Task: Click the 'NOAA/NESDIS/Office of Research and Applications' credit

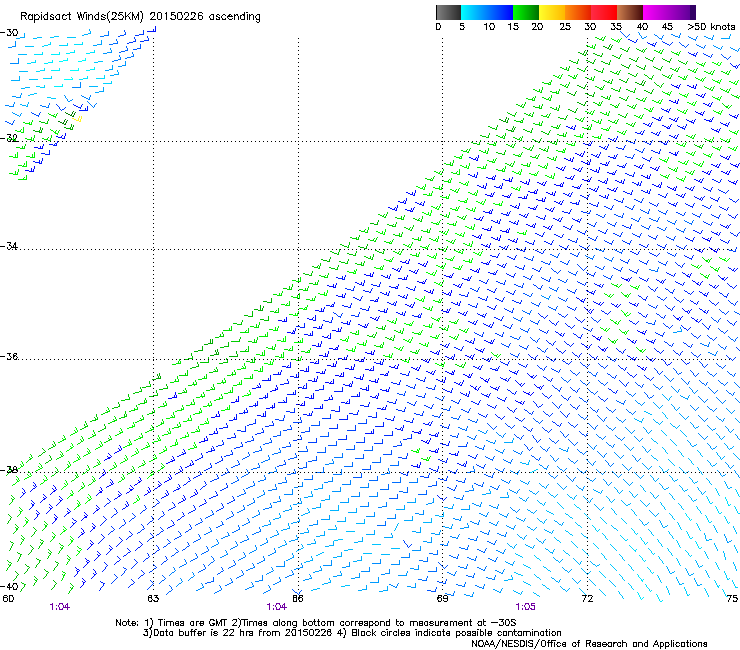Action: (589, 644)
